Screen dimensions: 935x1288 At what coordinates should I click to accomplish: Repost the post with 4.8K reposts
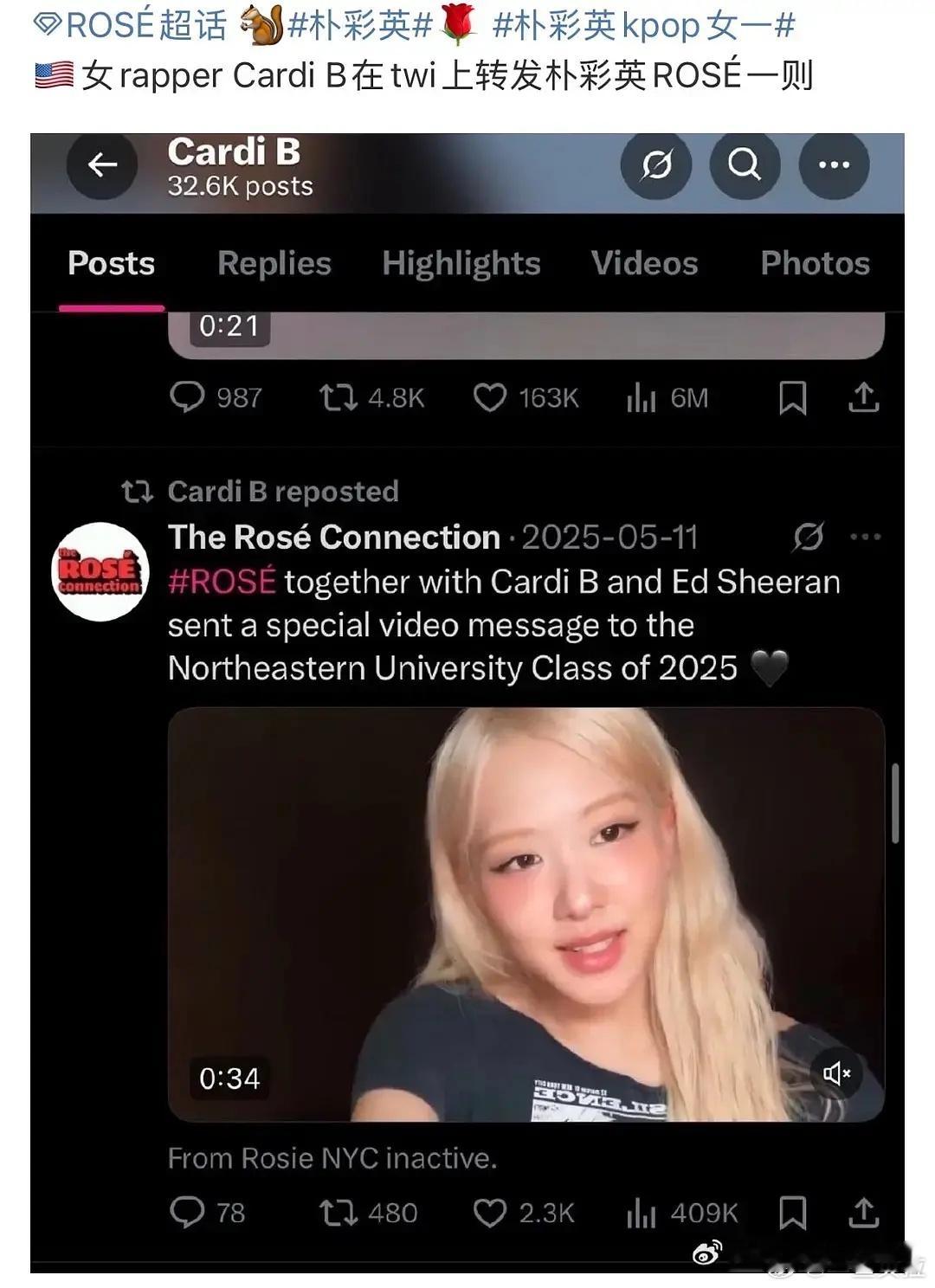pyautogui.click(x=338, y=397)
